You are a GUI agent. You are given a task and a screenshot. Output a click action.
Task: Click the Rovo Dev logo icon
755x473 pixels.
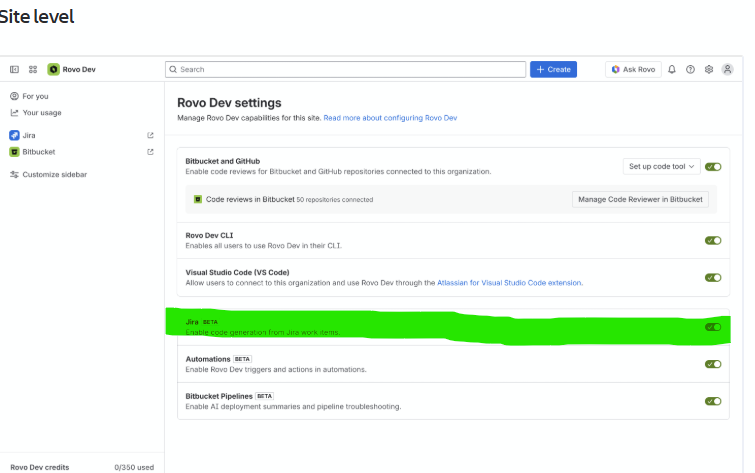(x=53, y=69)
